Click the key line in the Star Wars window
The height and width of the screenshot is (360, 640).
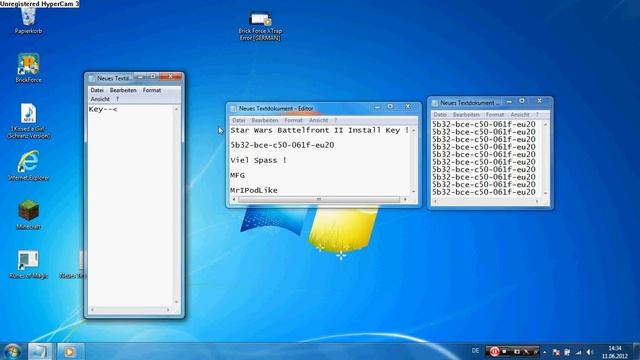pos(282,145)
